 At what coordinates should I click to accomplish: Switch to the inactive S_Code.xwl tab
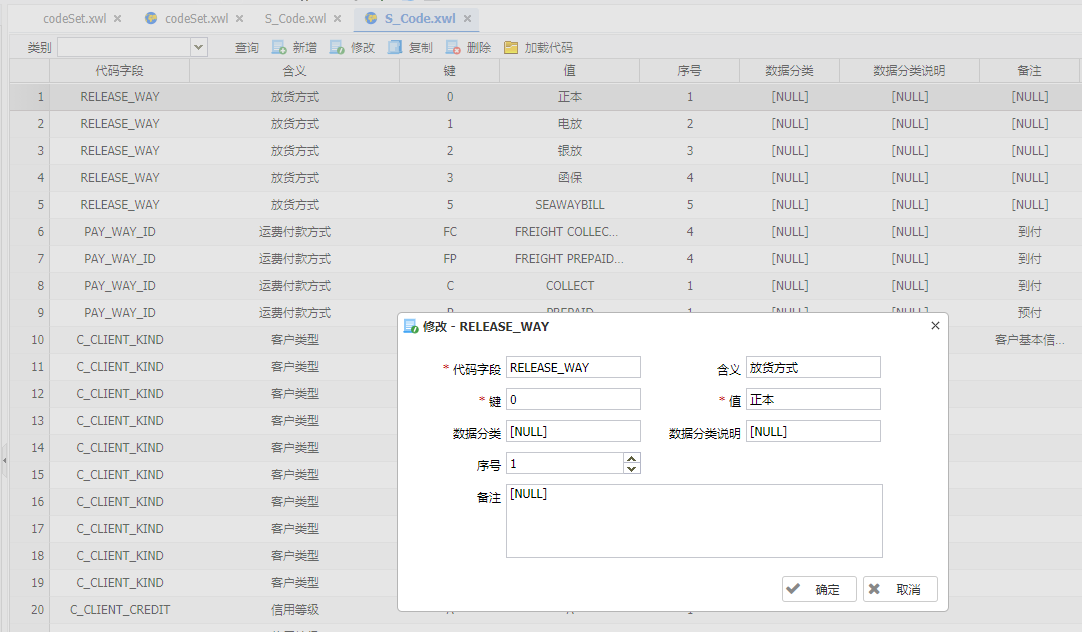(x=295, y=19)
